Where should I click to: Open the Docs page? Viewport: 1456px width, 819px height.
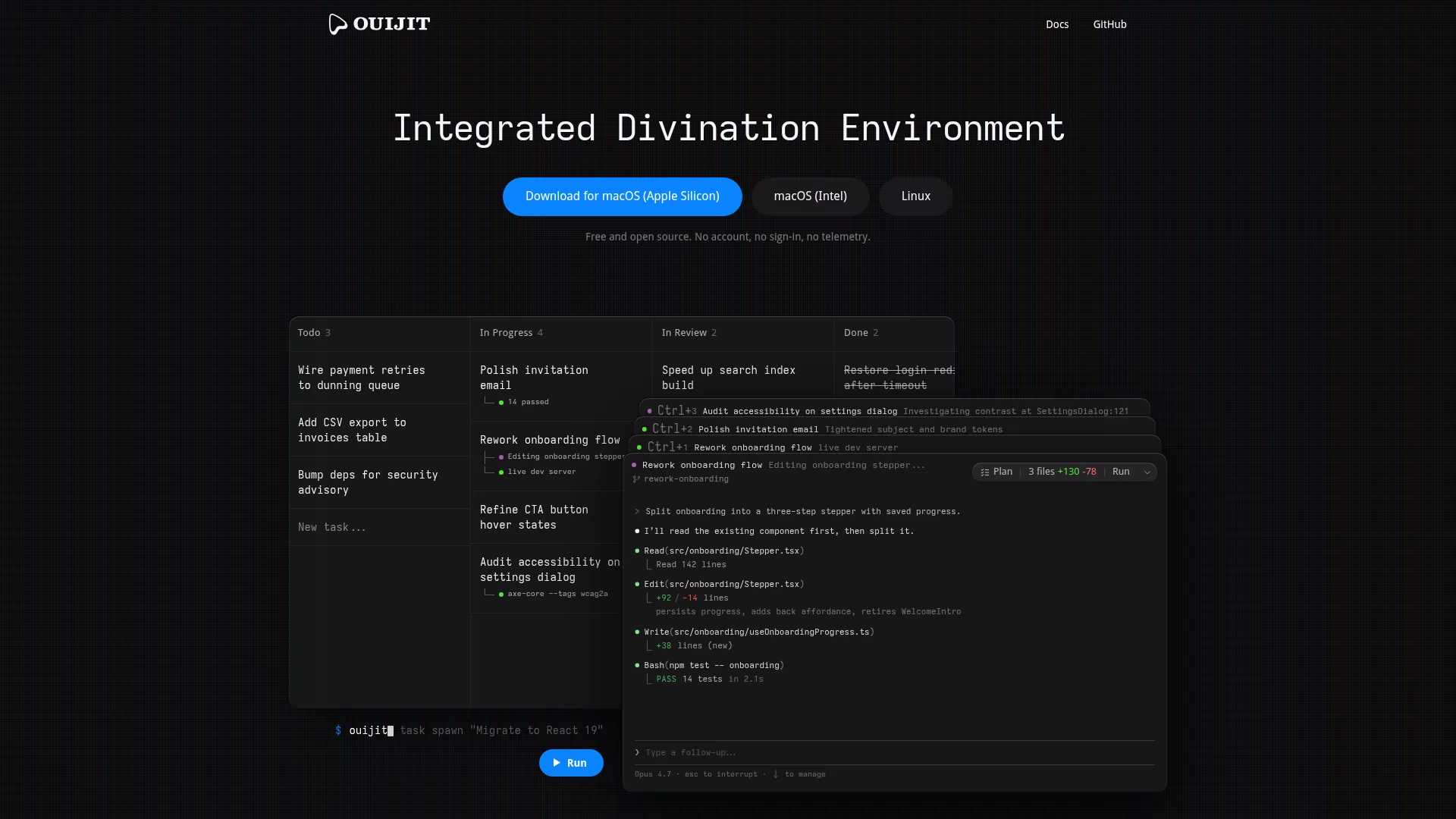[x=1057, y=24]
